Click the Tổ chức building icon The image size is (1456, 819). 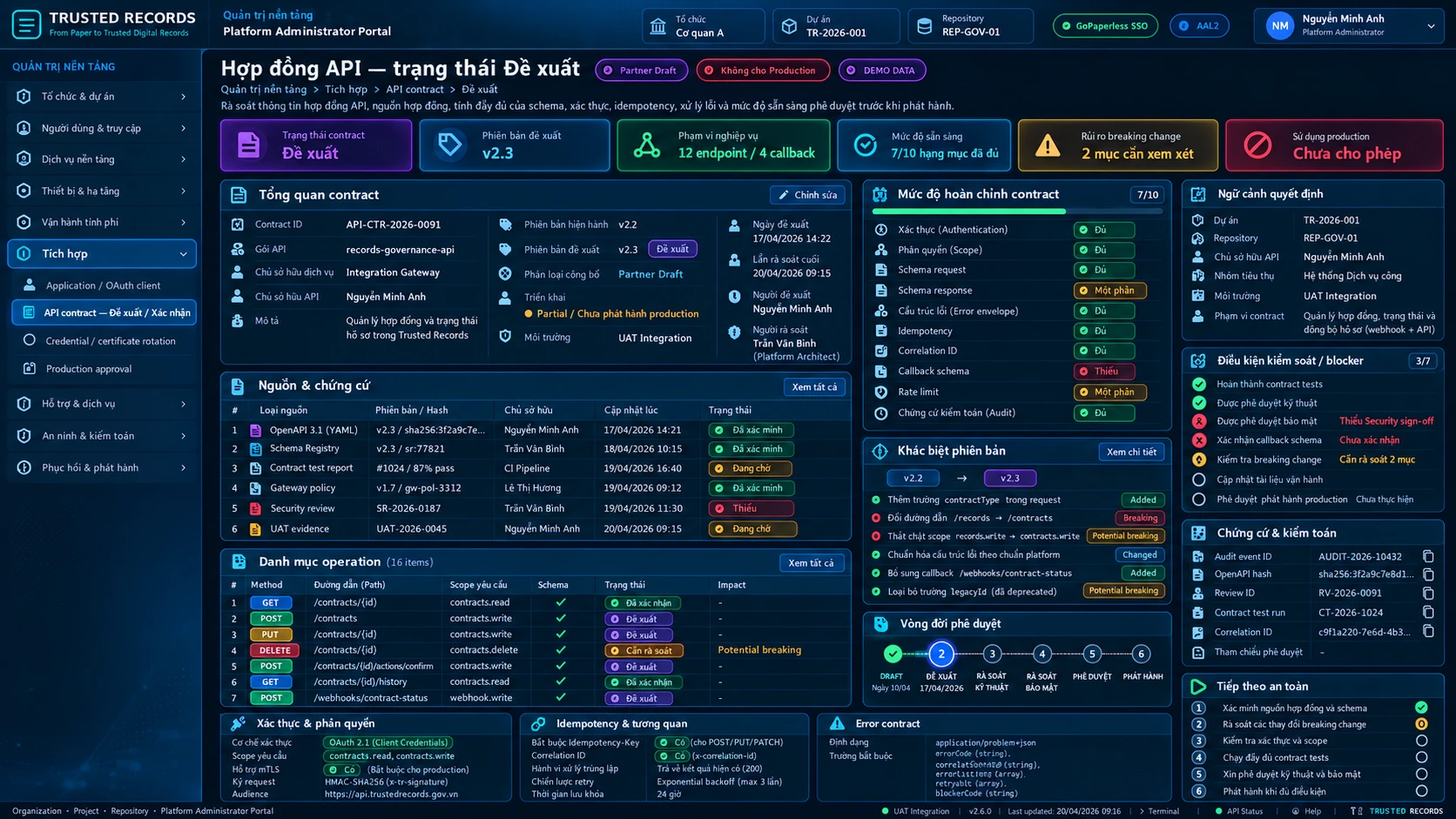pyautogui.click(x=658, y=26)
